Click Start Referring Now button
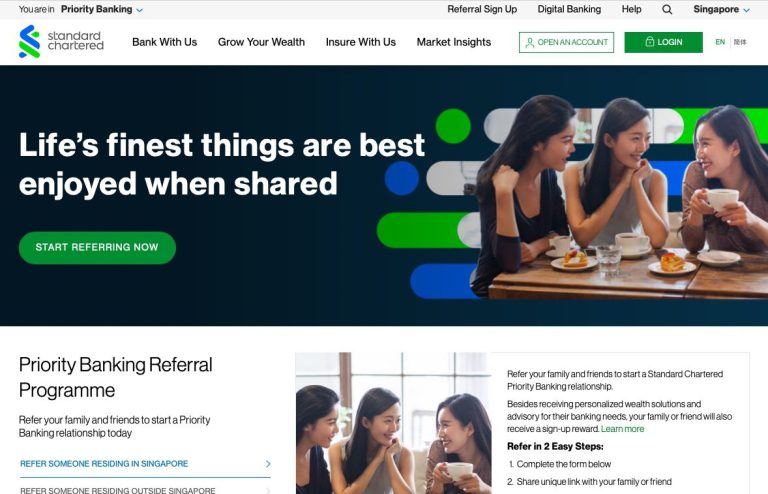This screenshot has height=494, width=768. 97,248
